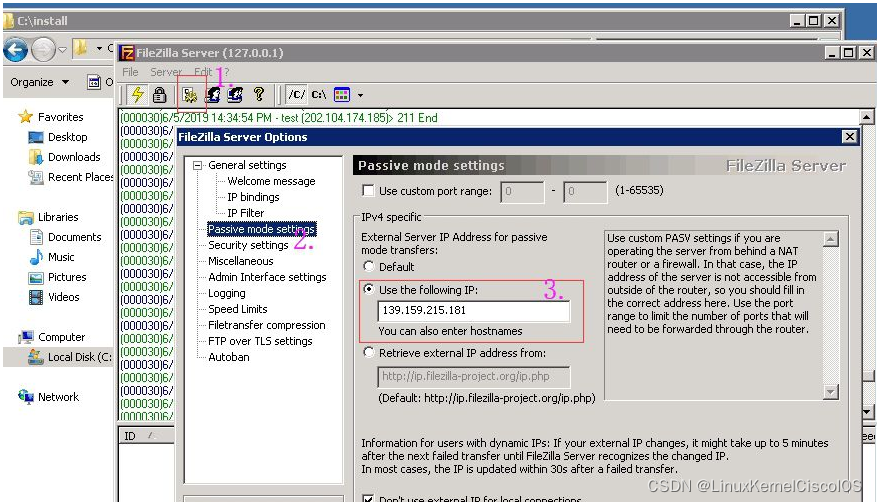This screenshot has width=877, height=502.
Task: Click the Videos film icon
Action: [x=36, y=297]
